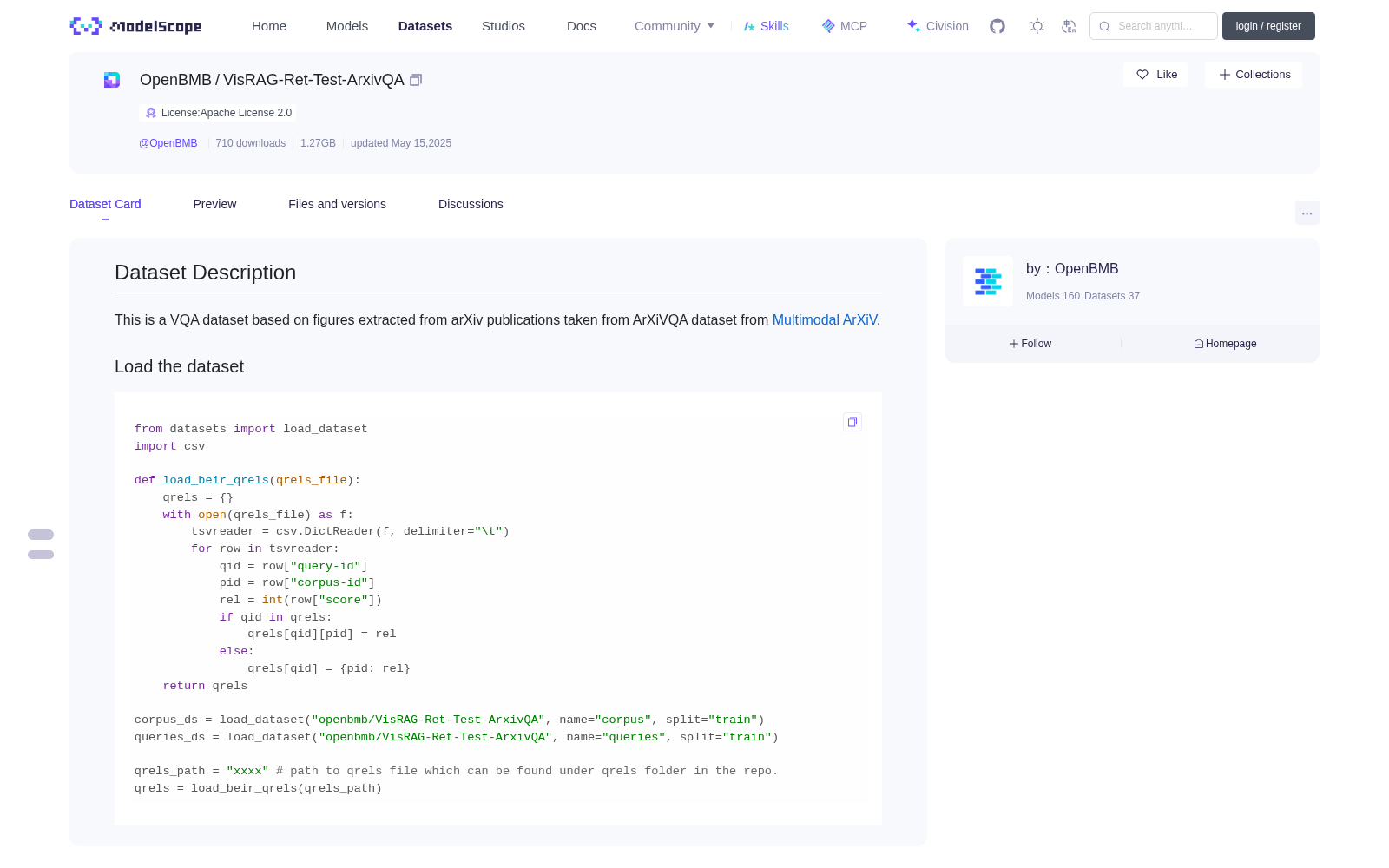The image size is (1389, 868).
Task: Copy code block with the copy icon
Action: click(852, 422)
